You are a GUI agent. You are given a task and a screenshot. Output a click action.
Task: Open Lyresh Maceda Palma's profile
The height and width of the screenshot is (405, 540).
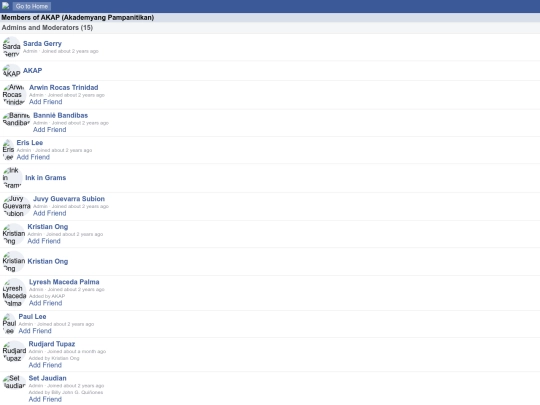[x=64, y=282]
